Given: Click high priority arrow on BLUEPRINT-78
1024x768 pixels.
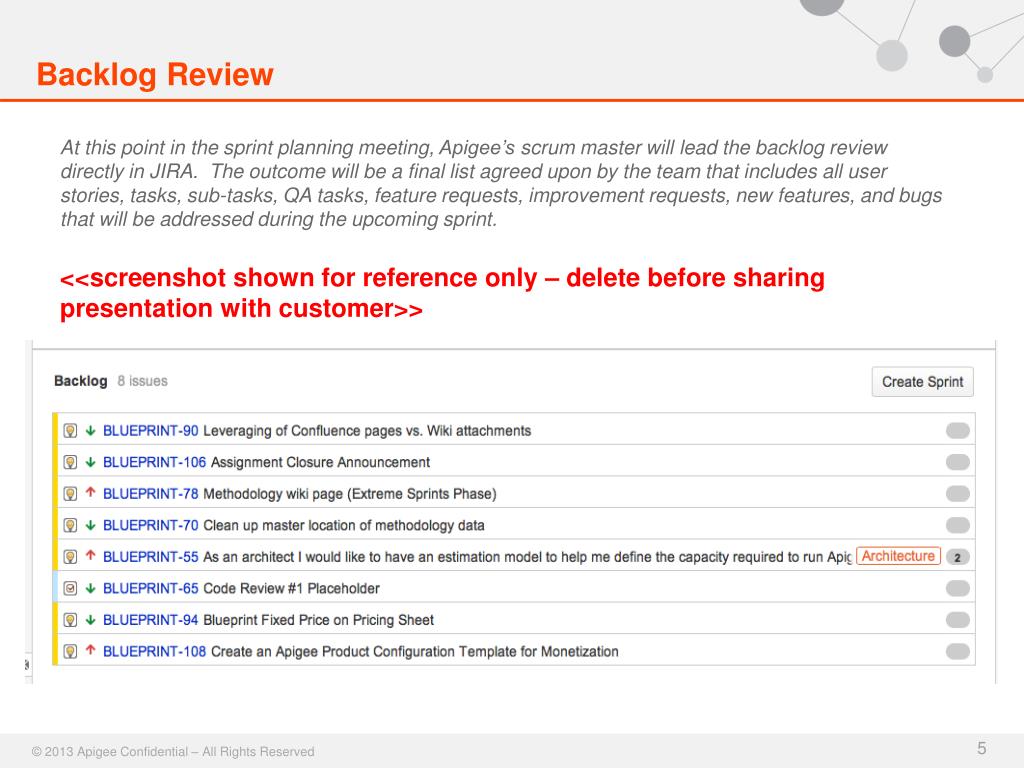Looking at the screenshot, I should click(x=91, y=493).
